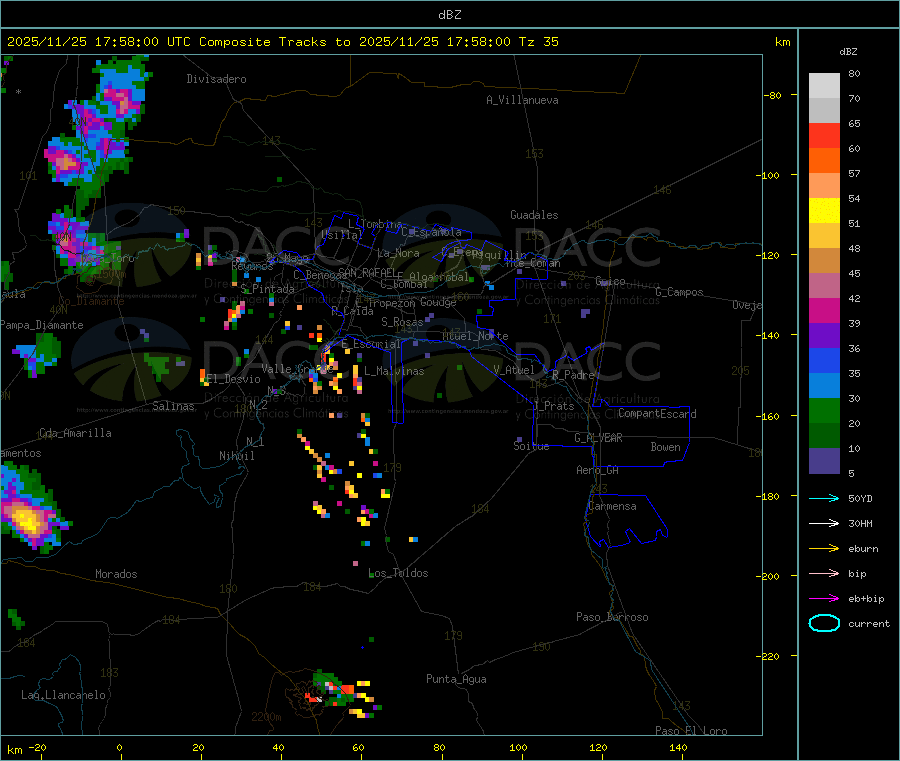Image resolution: width=900 pixels, height=761 pixels.
Task: Select the red 60–65 dBZ color band
Action: 824,136
